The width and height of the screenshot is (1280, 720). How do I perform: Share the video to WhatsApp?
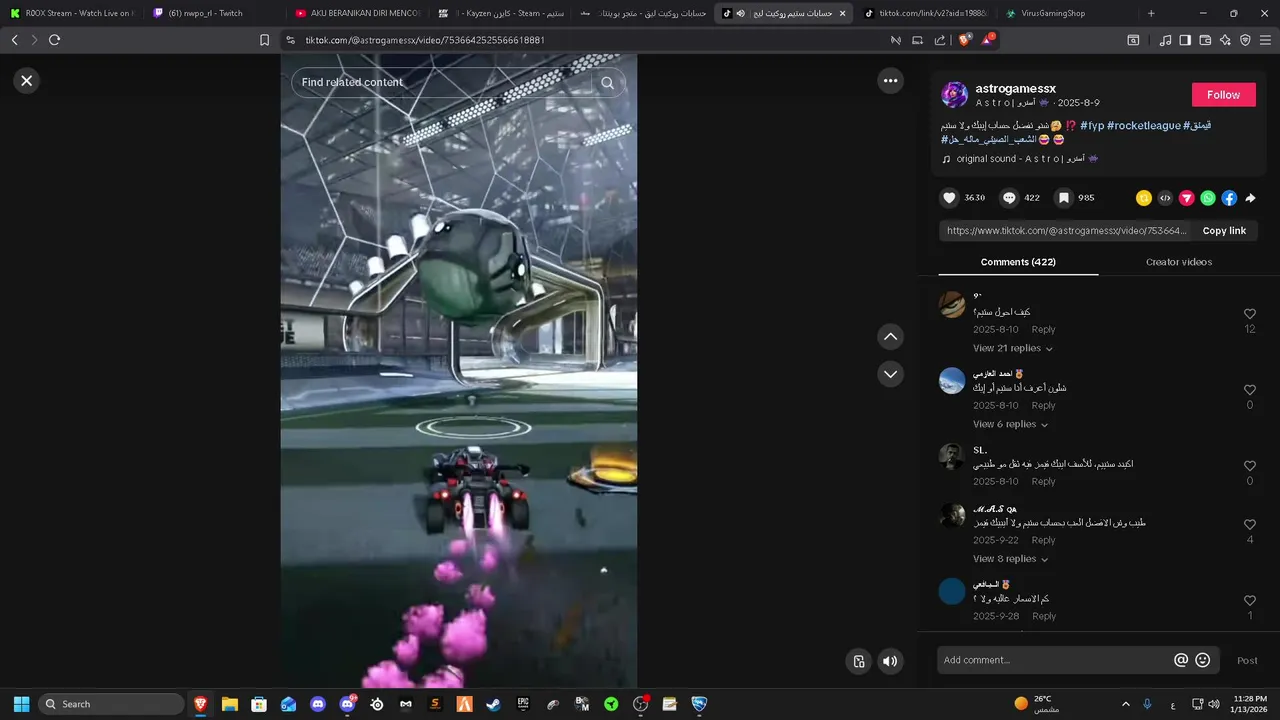pos(1208,198)
